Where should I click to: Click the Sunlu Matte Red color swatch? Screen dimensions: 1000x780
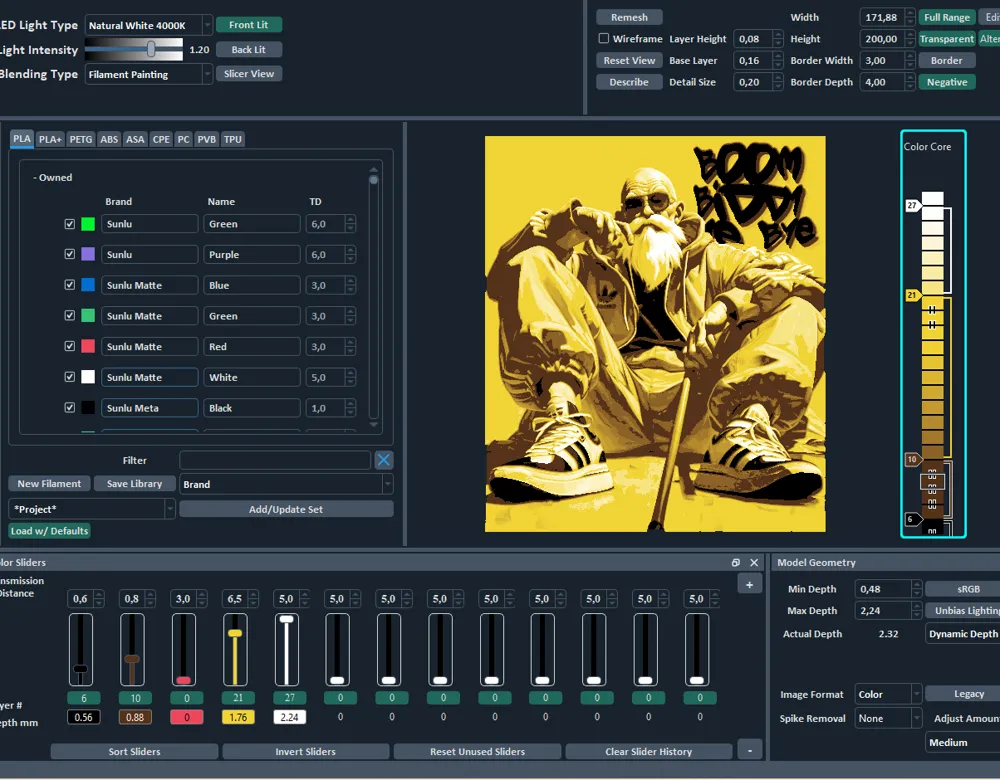tap(88, 346)
